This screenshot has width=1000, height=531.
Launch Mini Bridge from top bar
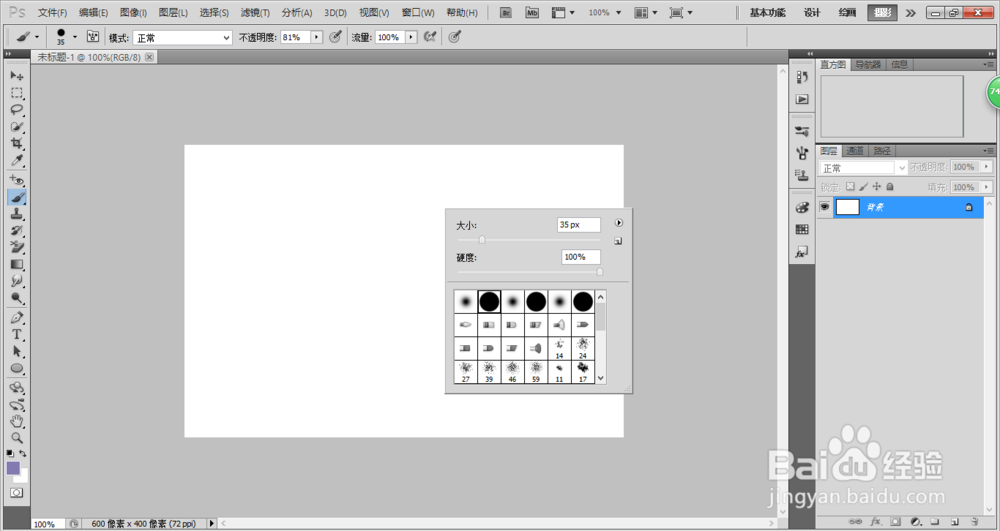click(x=532, y=12)
